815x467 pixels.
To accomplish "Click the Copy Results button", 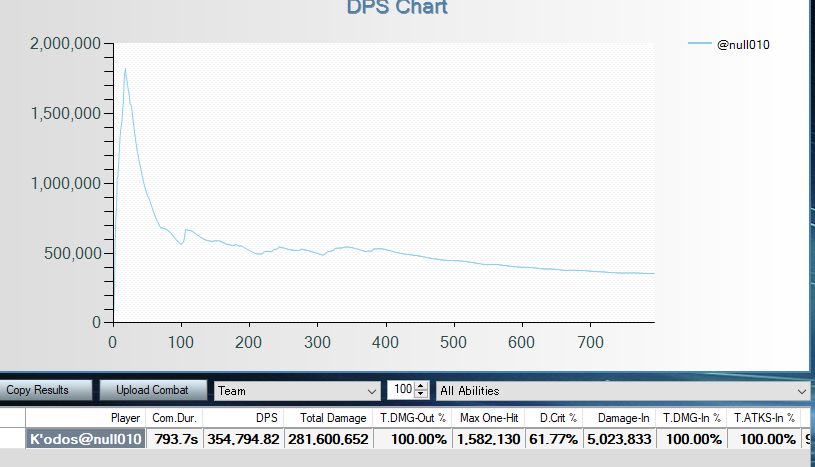I will pyautogui.click(x=45, y=390).
